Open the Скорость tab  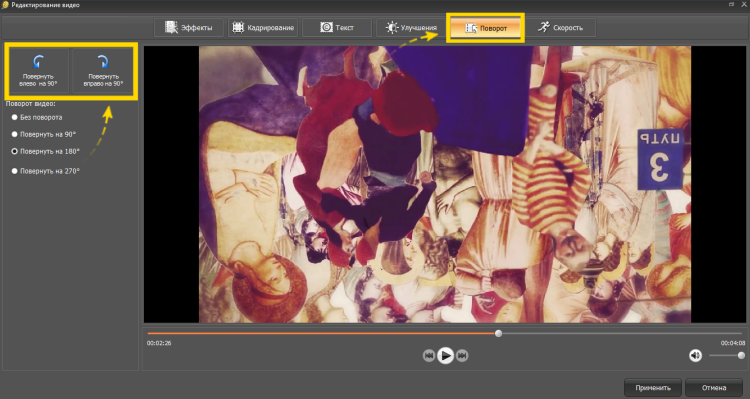coord(560,28)
